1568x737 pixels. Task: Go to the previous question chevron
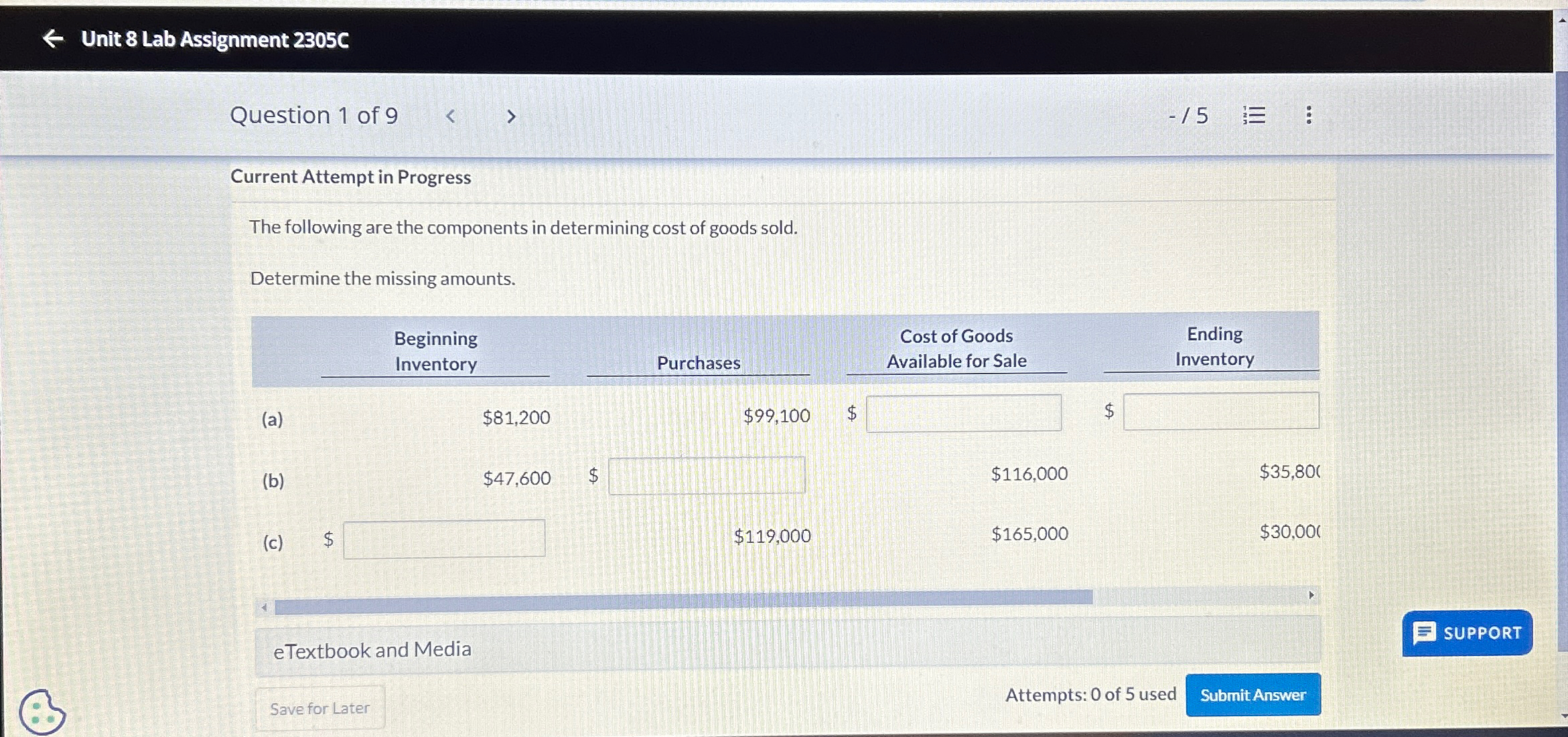pos(451,116)
